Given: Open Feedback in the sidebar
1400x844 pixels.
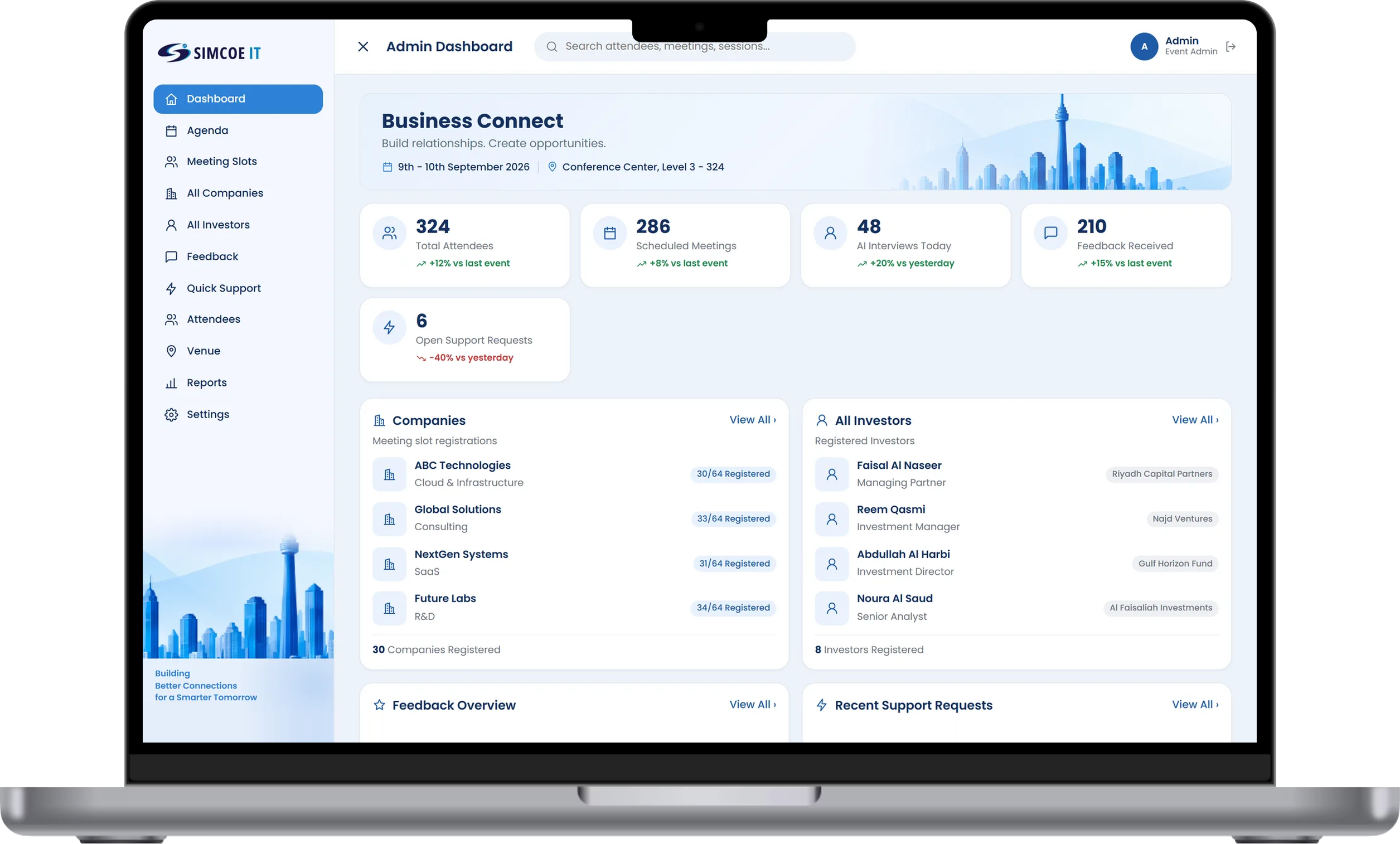Looking at the screenshot, I should pyautogui.click(x=238, y=257).
